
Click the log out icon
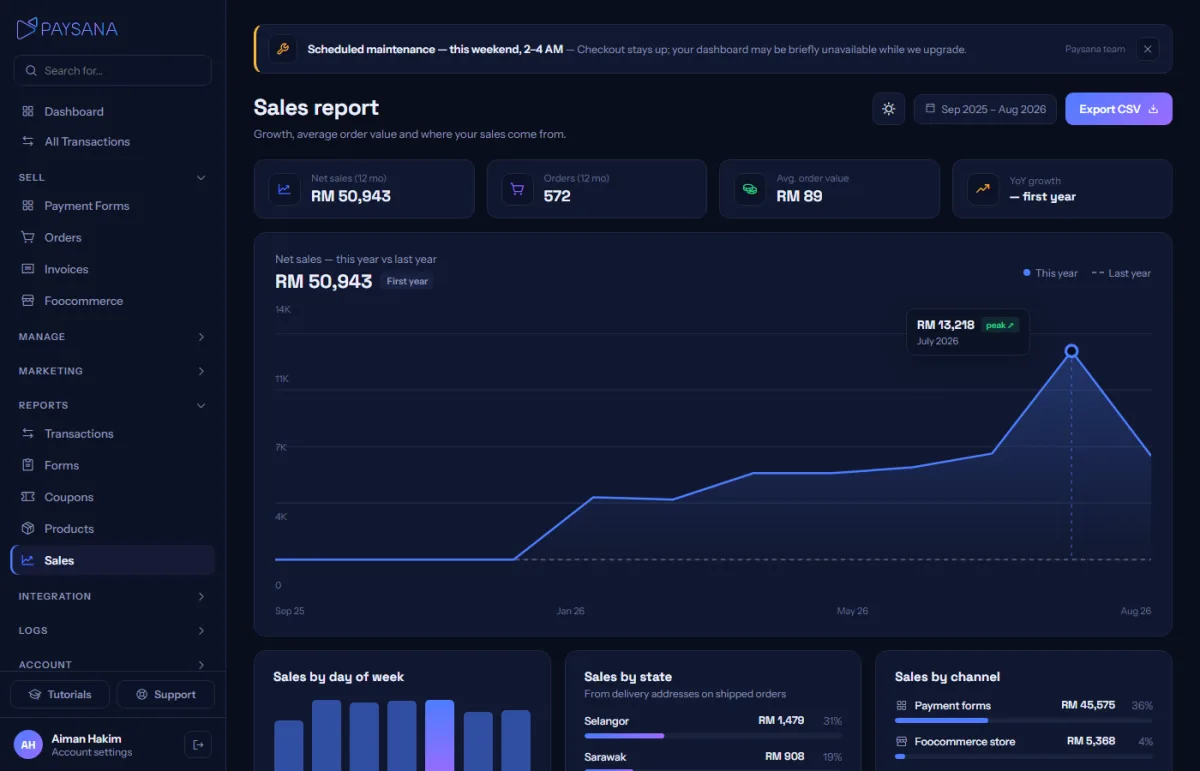[x=198, y=744]
